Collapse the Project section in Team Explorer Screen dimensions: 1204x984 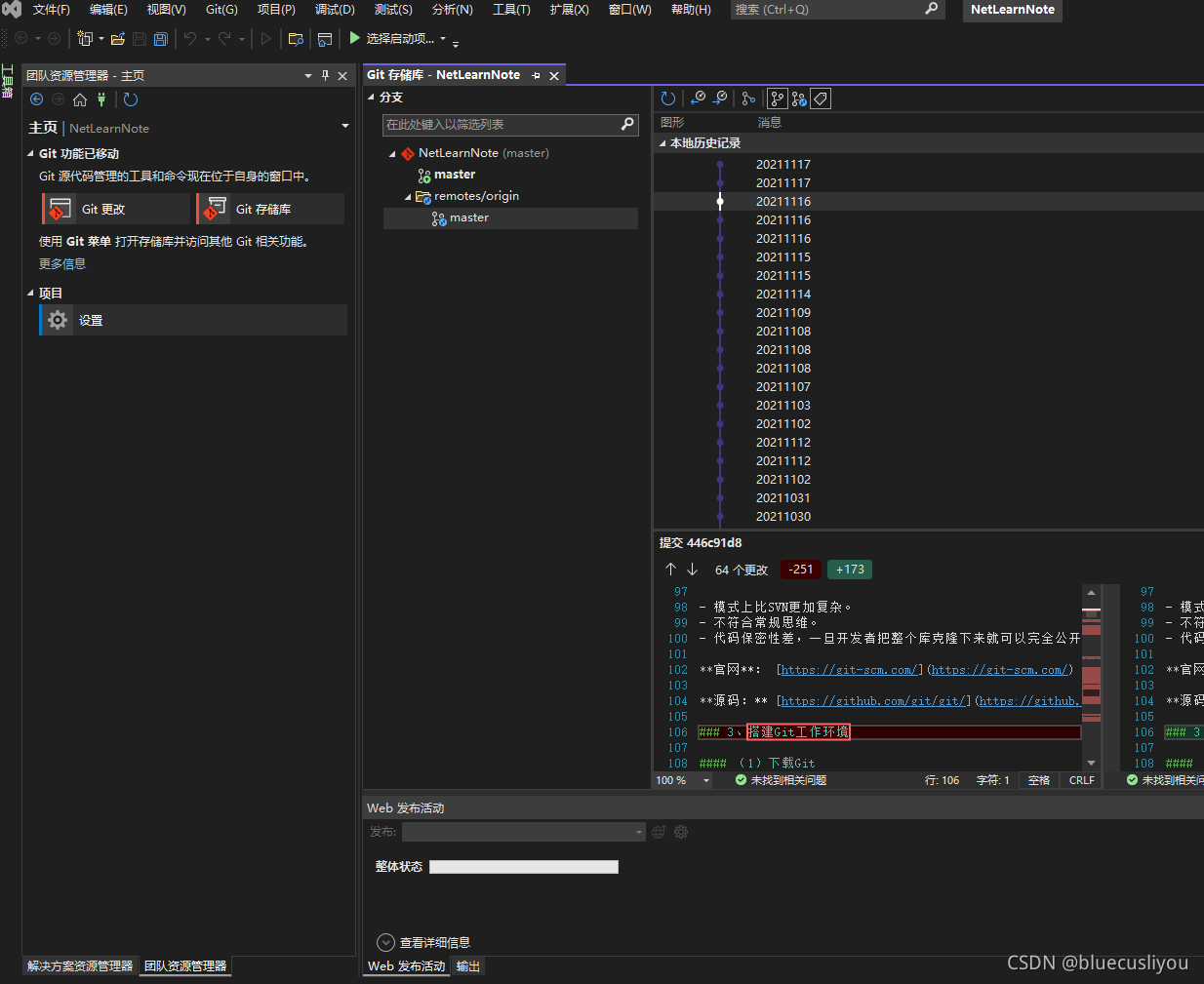click(30, 293)
